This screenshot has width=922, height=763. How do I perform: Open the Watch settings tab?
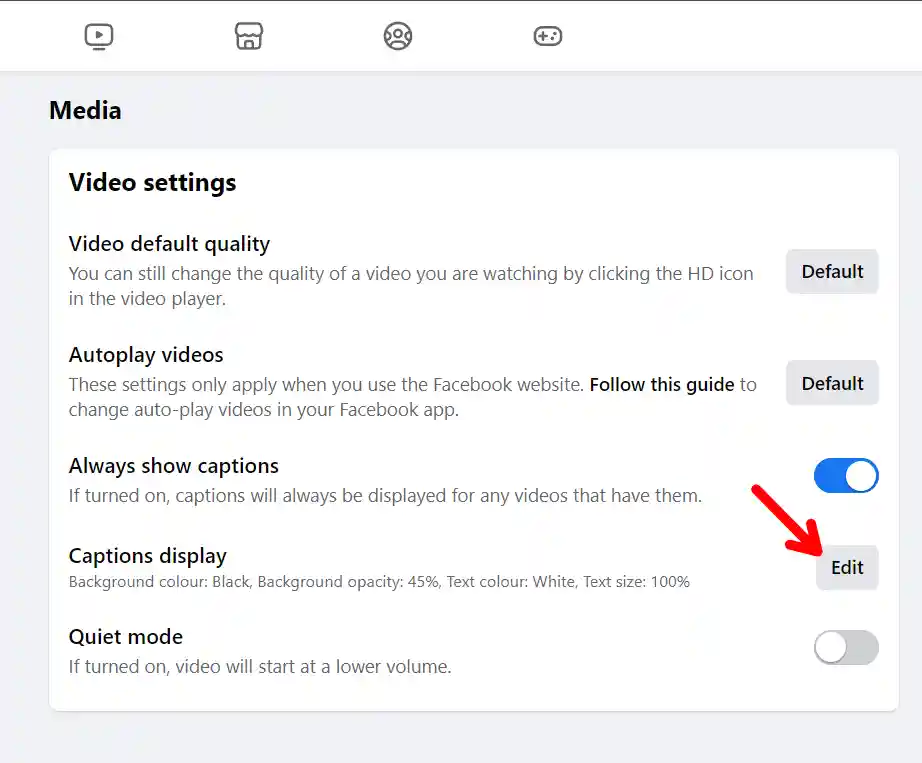click(98, 35)
